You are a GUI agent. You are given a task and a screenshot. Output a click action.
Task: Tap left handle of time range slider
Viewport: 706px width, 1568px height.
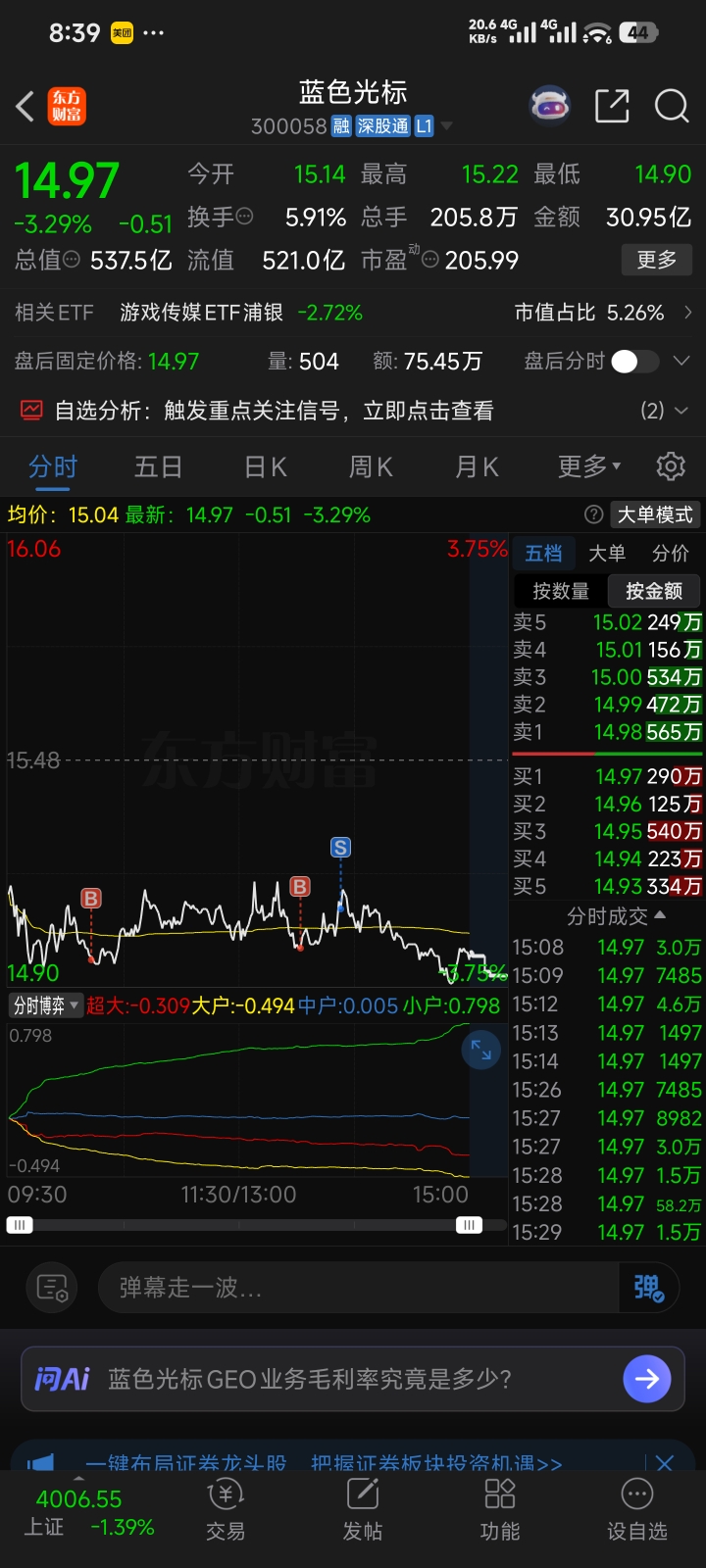pyautogui.click(x=20, y=1224)
